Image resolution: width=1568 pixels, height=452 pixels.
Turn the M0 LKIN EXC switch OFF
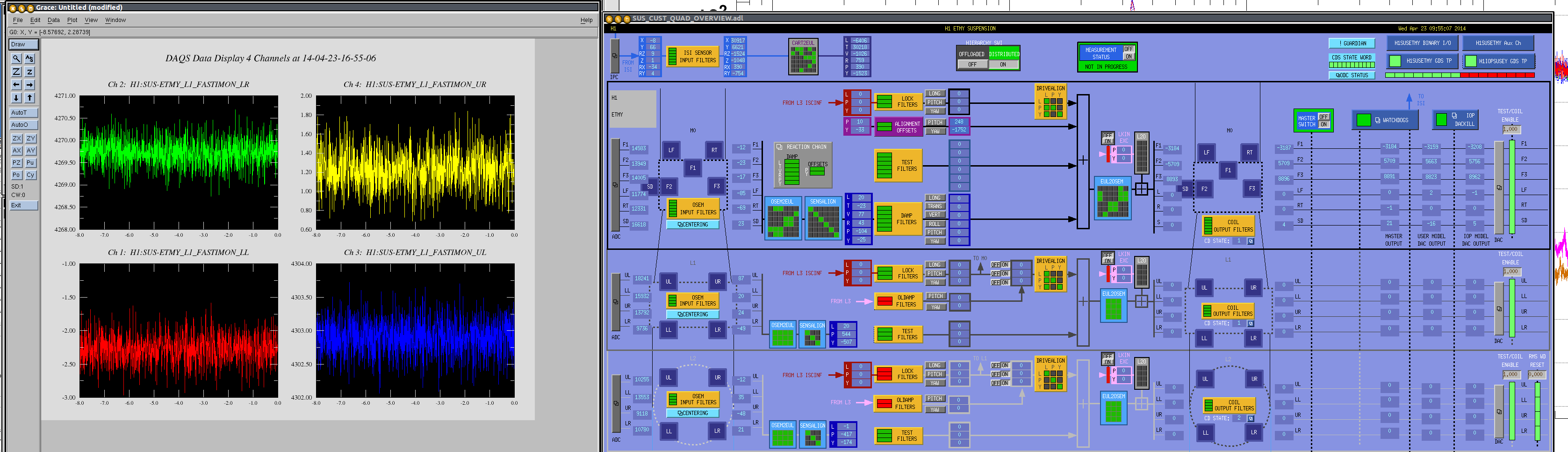tap(1108, 135)
